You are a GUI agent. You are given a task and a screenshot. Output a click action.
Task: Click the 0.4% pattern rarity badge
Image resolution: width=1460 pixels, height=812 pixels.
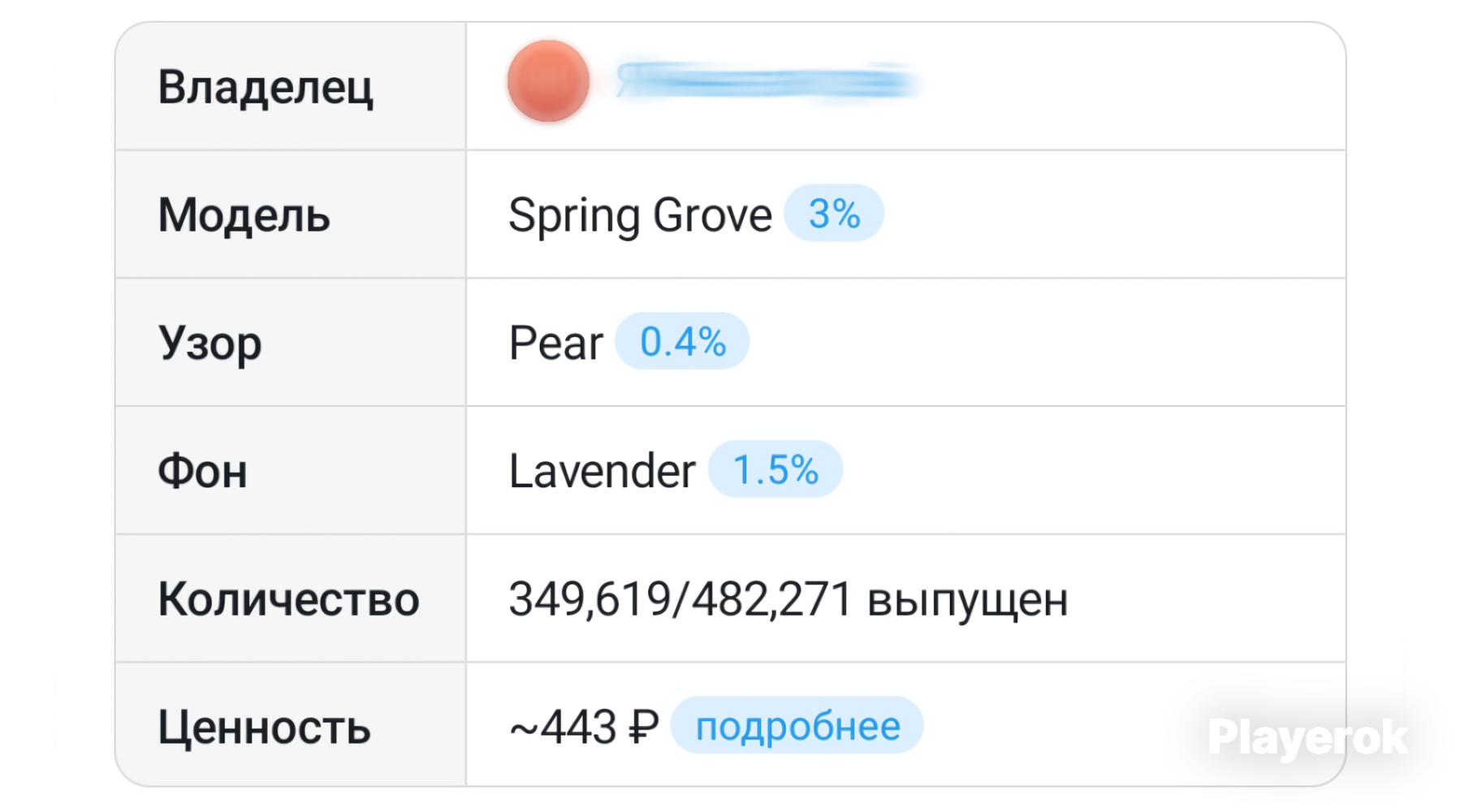click(682, 342)
